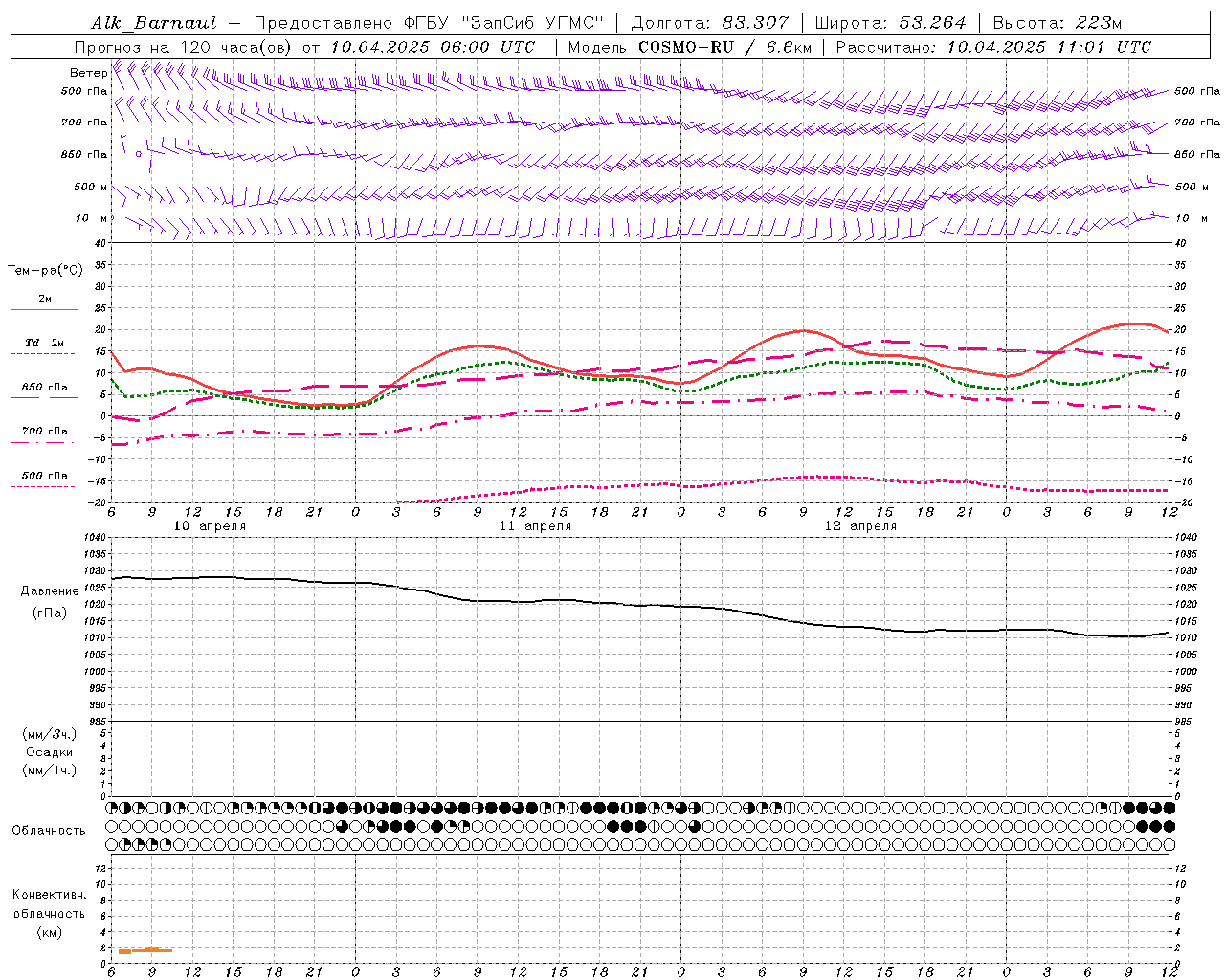Click the station name Alk_Barnaul in header
1225x980 pixels.
click(154, 23)
